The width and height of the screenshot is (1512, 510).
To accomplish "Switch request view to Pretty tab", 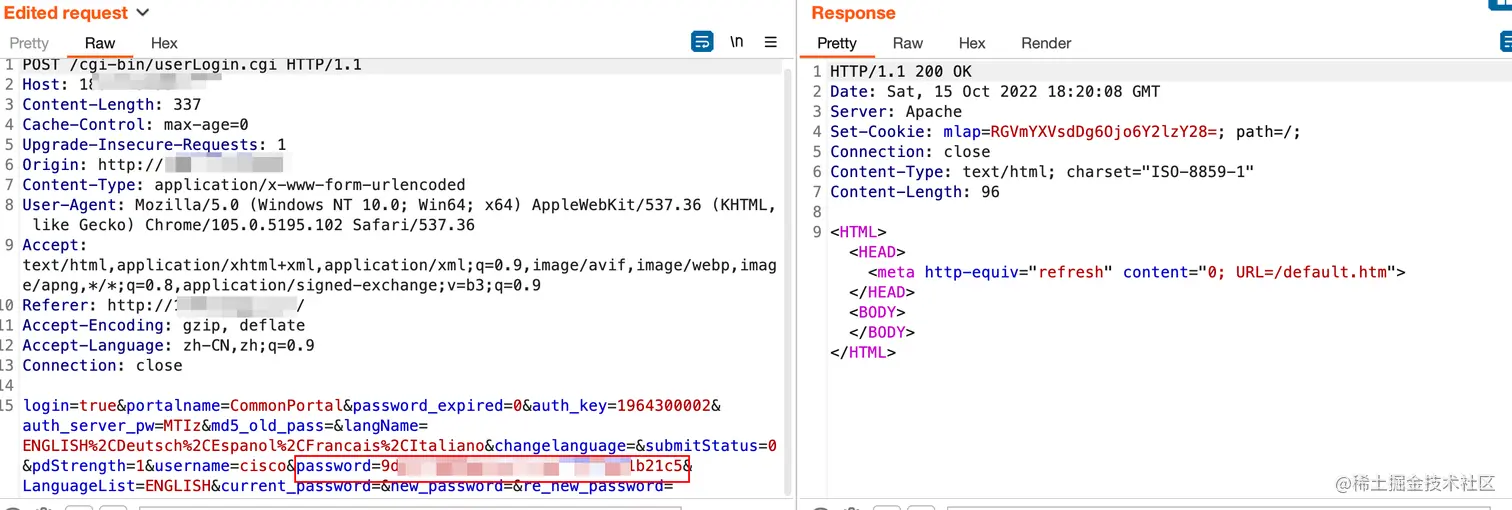I will [29, 43].
